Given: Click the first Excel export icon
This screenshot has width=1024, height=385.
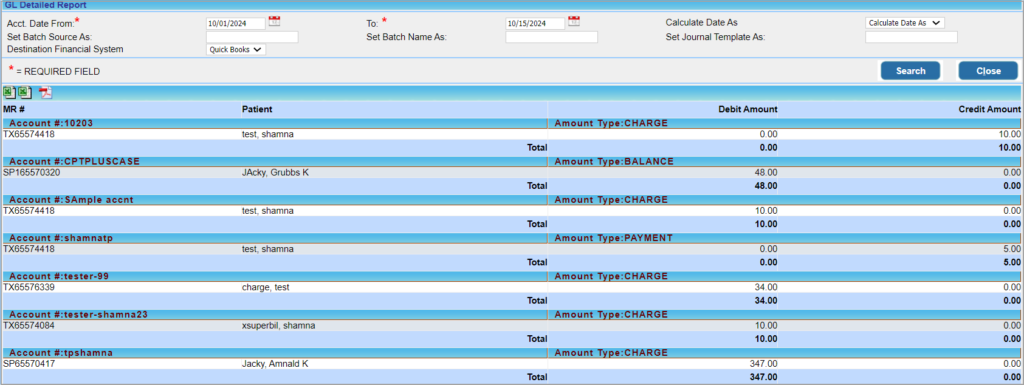Looking at the screenshot, I should click(x=10, y=93).
